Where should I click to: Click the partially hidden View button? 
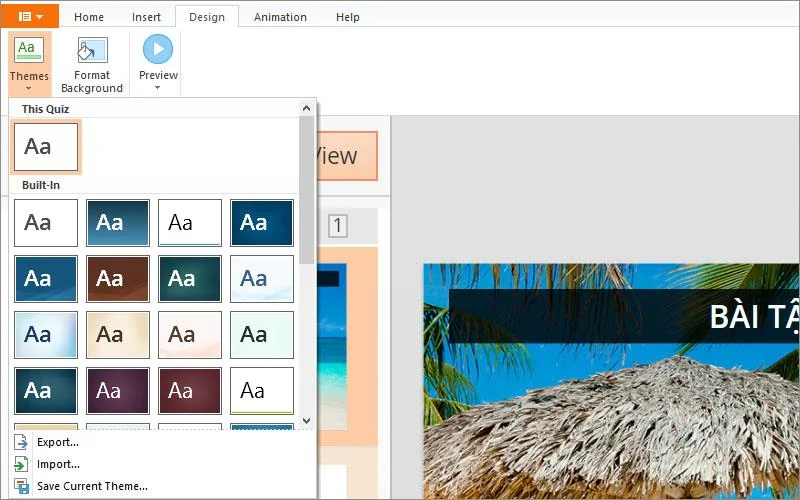347,156
